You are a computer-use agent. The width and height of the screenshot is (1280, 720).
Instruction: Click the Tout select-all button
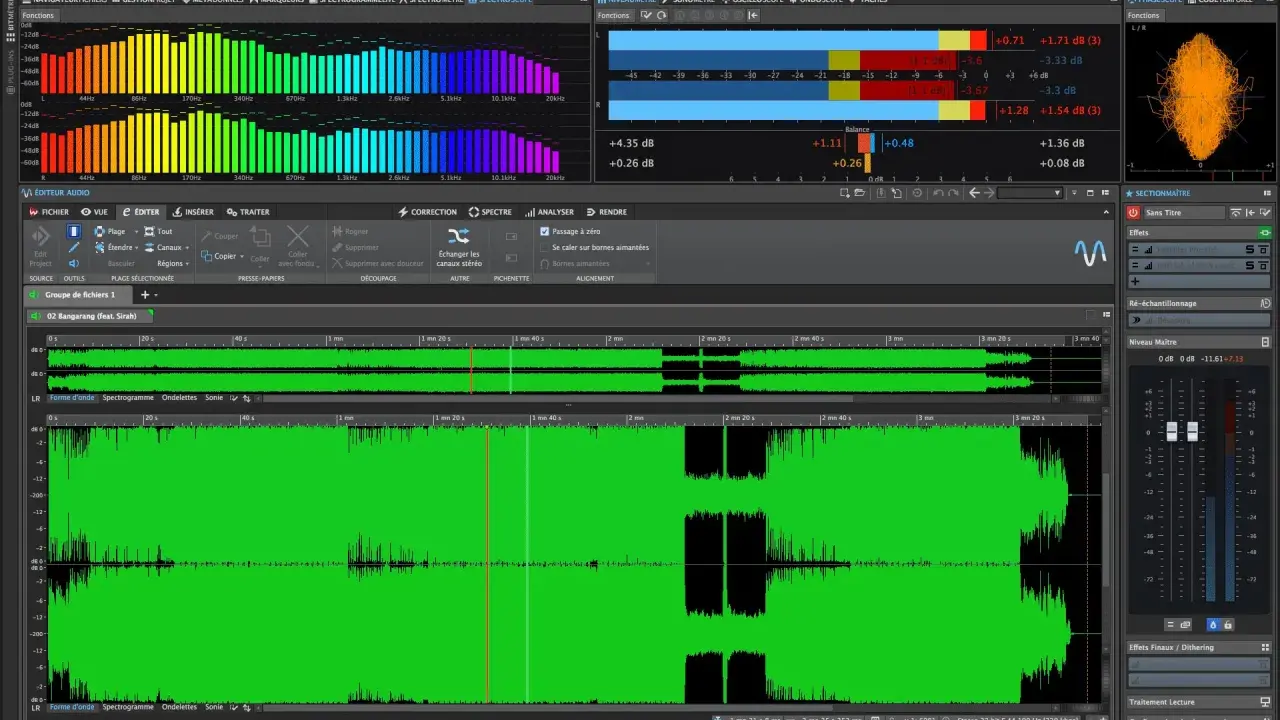(158, 231)
